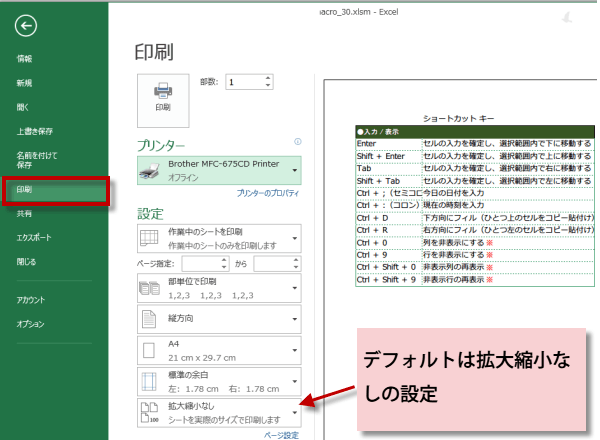Expand the 拡大縮小なし scaling dropdown arrow
This screenshot has height=440, width=600.
(296, 413)
